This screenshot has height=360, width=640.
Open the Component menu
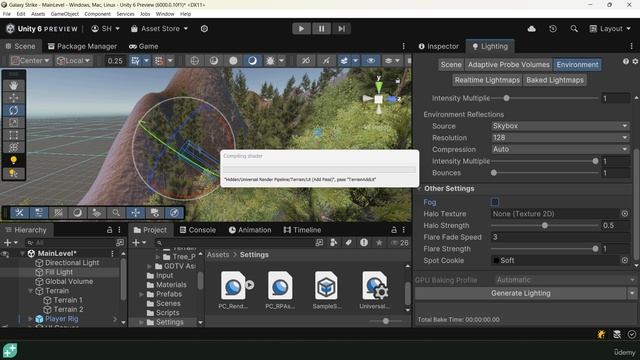tap(97, 14)
